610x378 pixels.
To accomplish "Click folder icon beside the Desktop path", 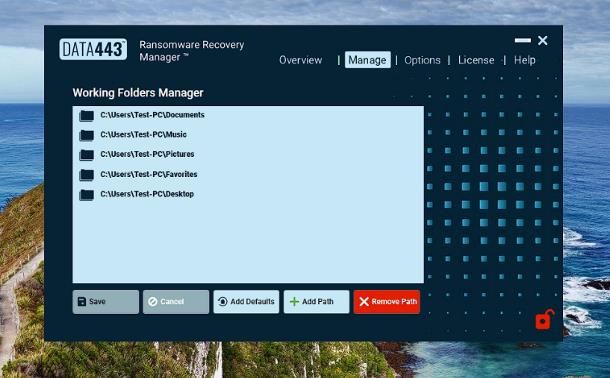I will coord(86,194).
